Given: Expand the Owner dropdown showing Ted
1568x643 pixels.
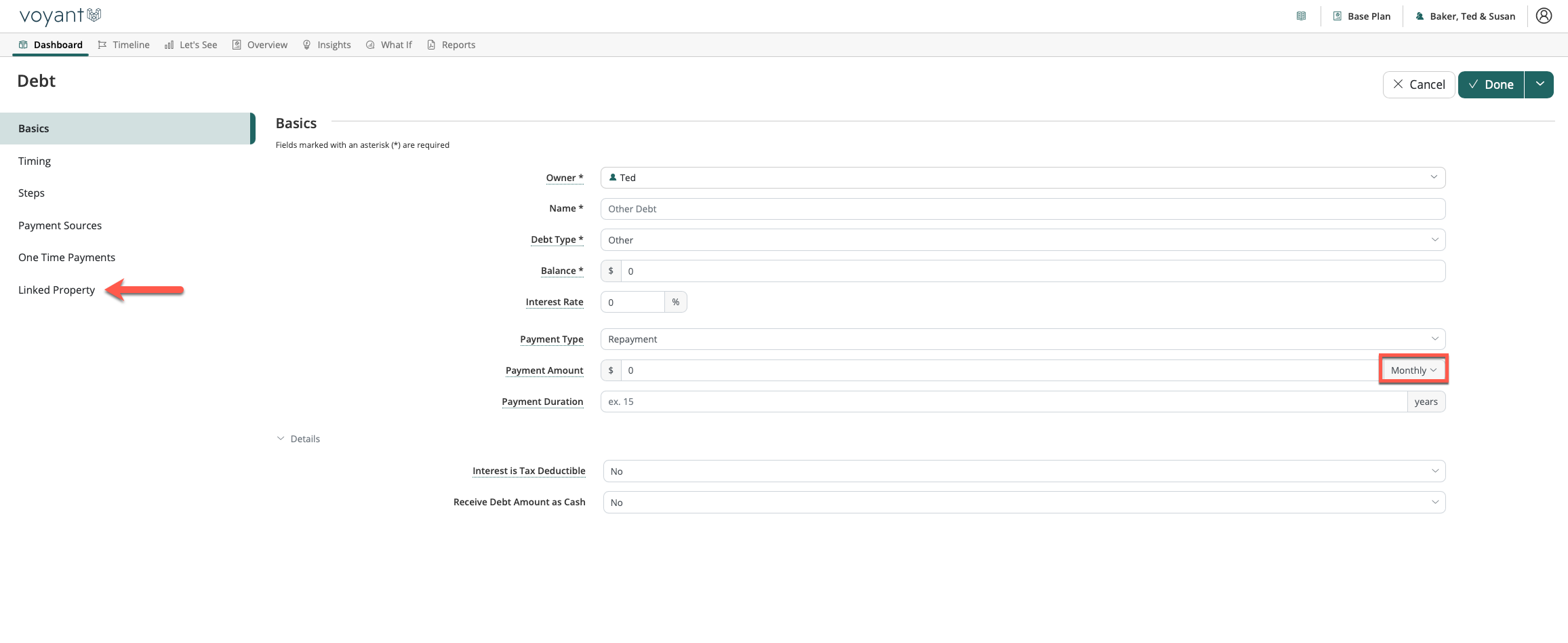Looking at the screenshot, I should (1022, 178).
